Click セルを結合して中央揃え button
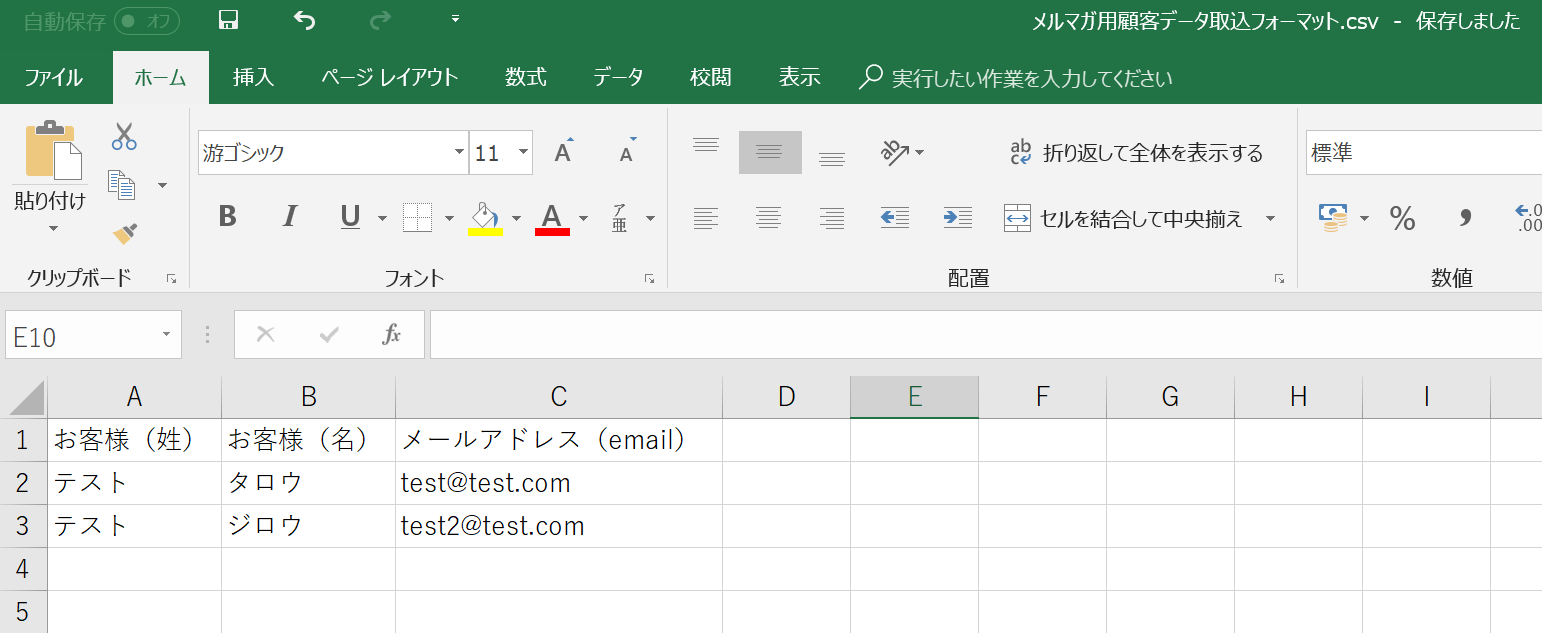Viewport: 1542px width, 633px height. (x=1126, y=218)
